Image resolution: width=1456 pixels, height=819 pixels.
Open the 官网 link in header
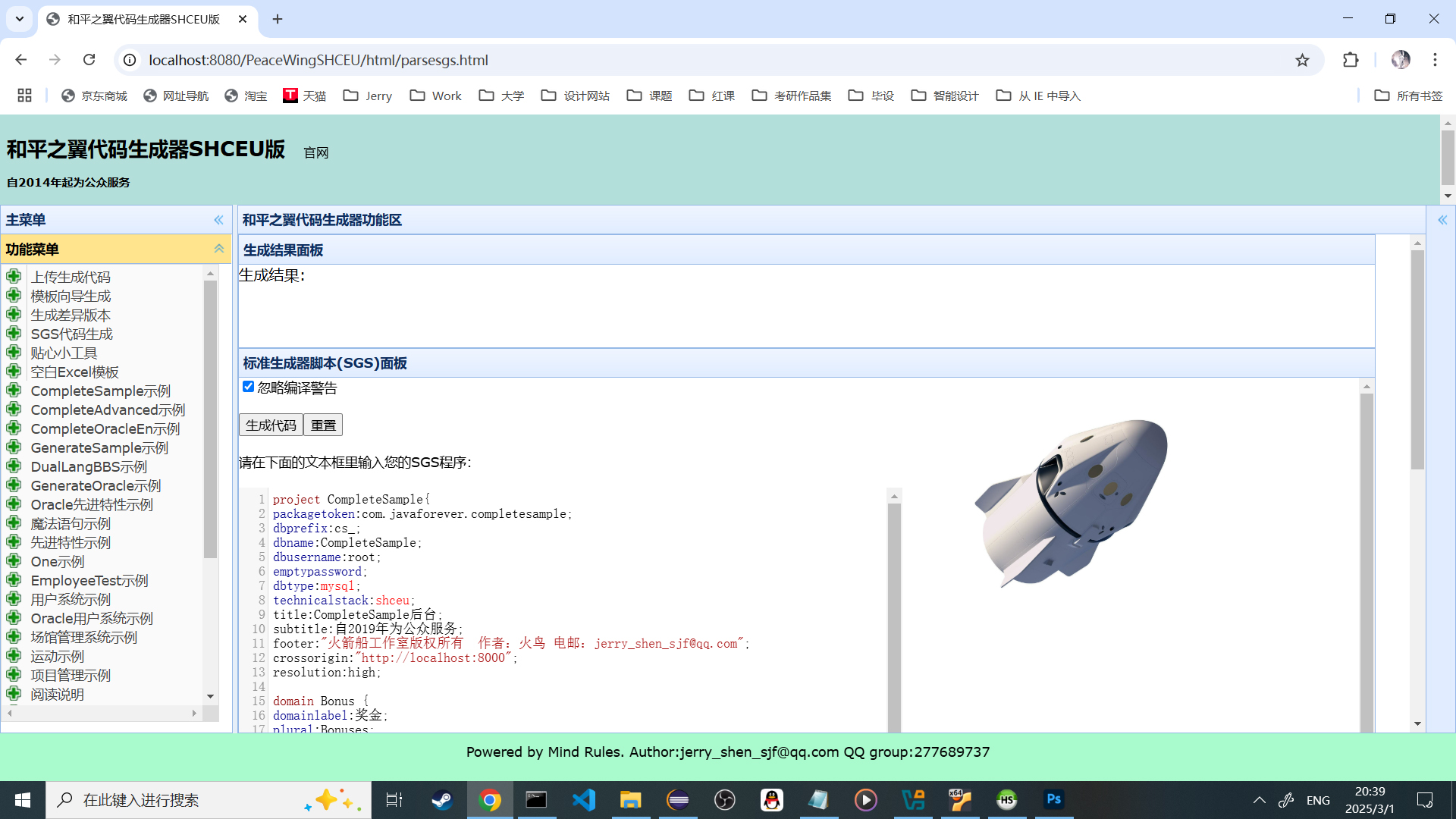[x=315, y=152]
